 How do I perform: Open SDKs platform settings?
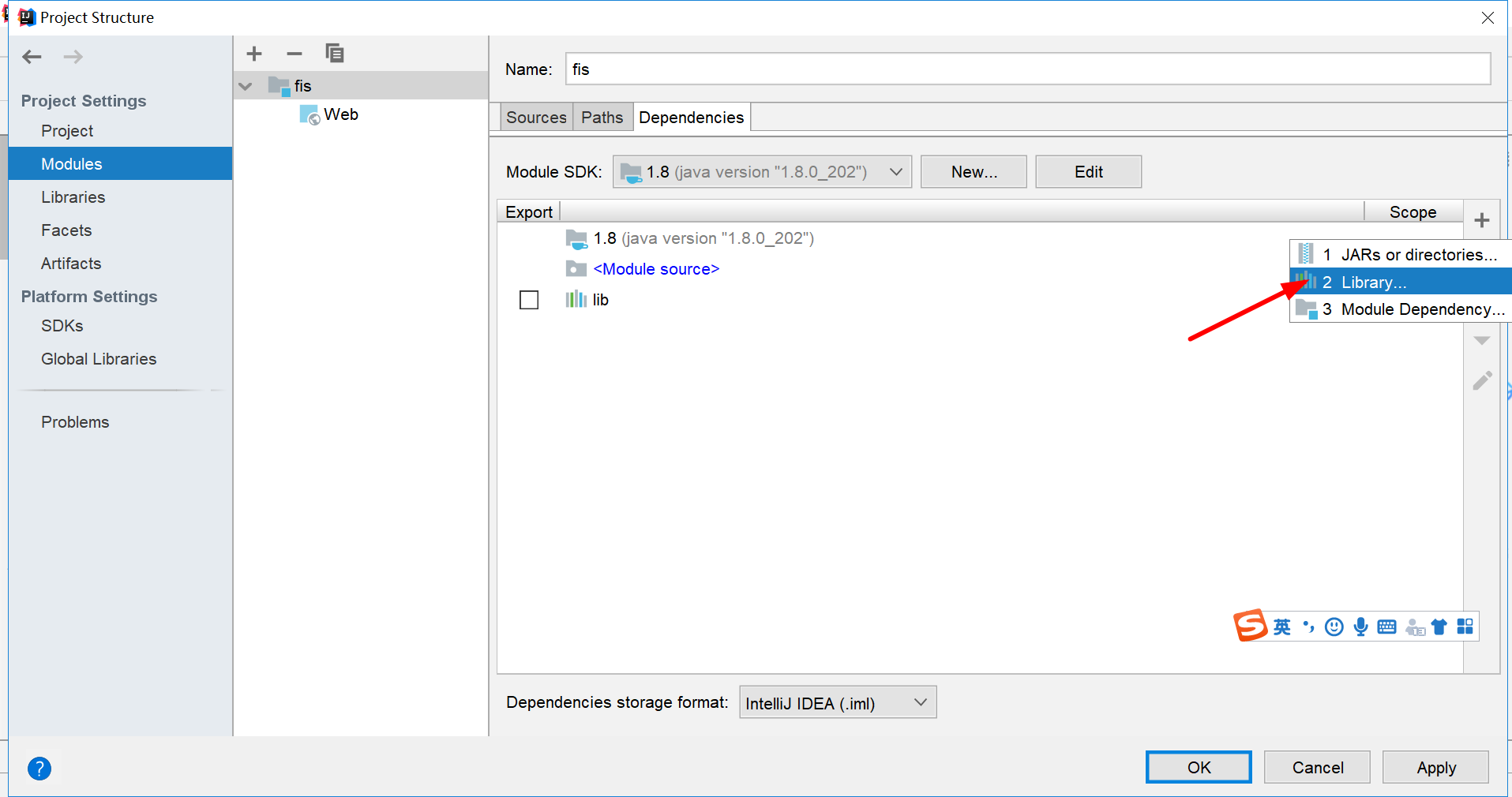62,326
